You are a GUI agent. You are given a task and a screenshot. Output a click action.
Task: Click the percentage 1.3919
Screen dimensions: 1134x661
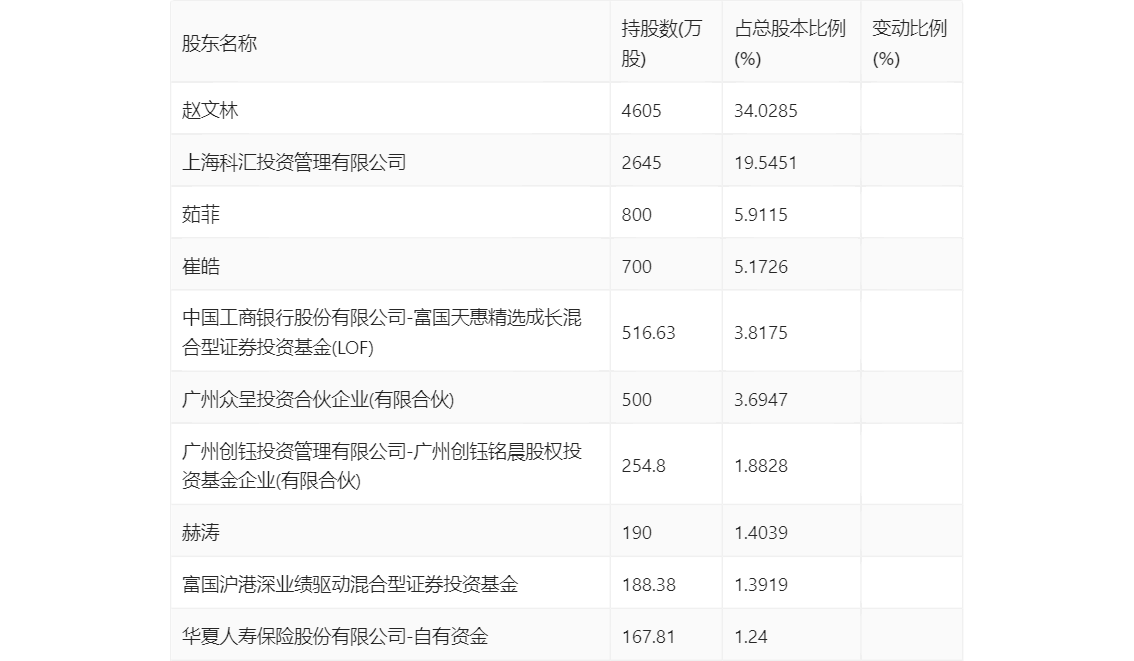[x=761, y=585]
